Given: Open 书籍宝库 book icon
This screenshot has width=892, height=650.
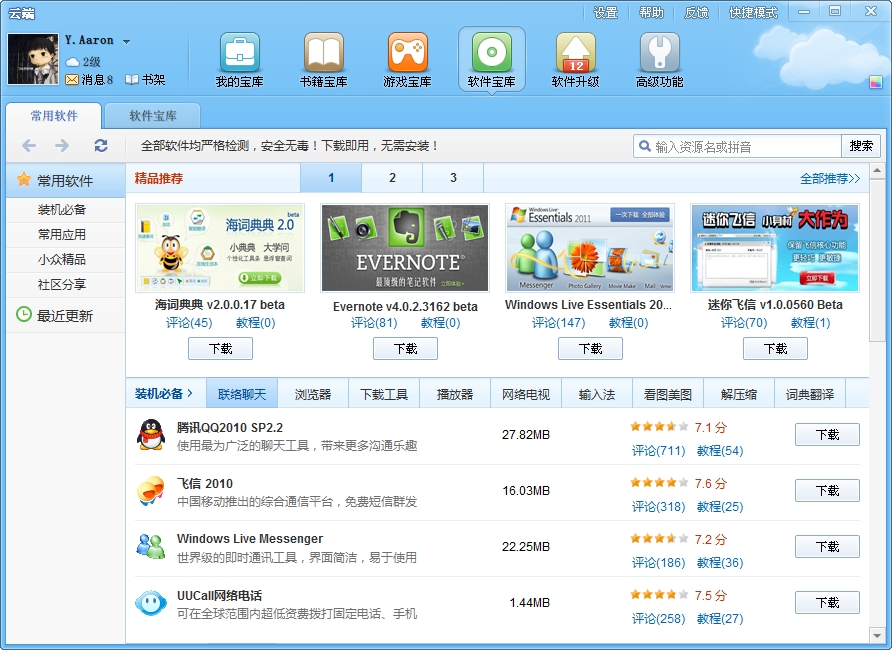Looking at the screenshot, I should click(323, 52).
